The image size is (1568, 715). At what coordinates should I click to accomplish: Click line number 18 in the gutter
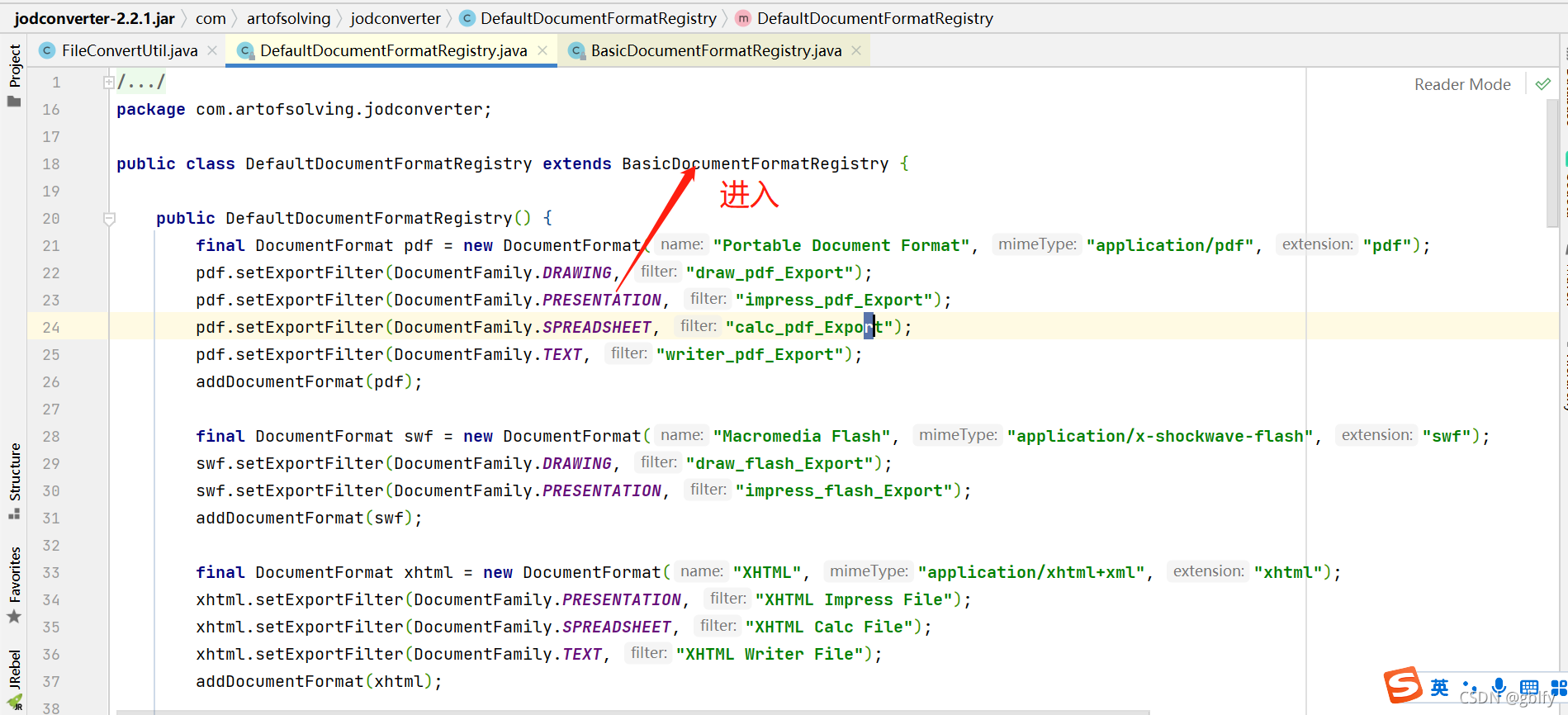51,163
